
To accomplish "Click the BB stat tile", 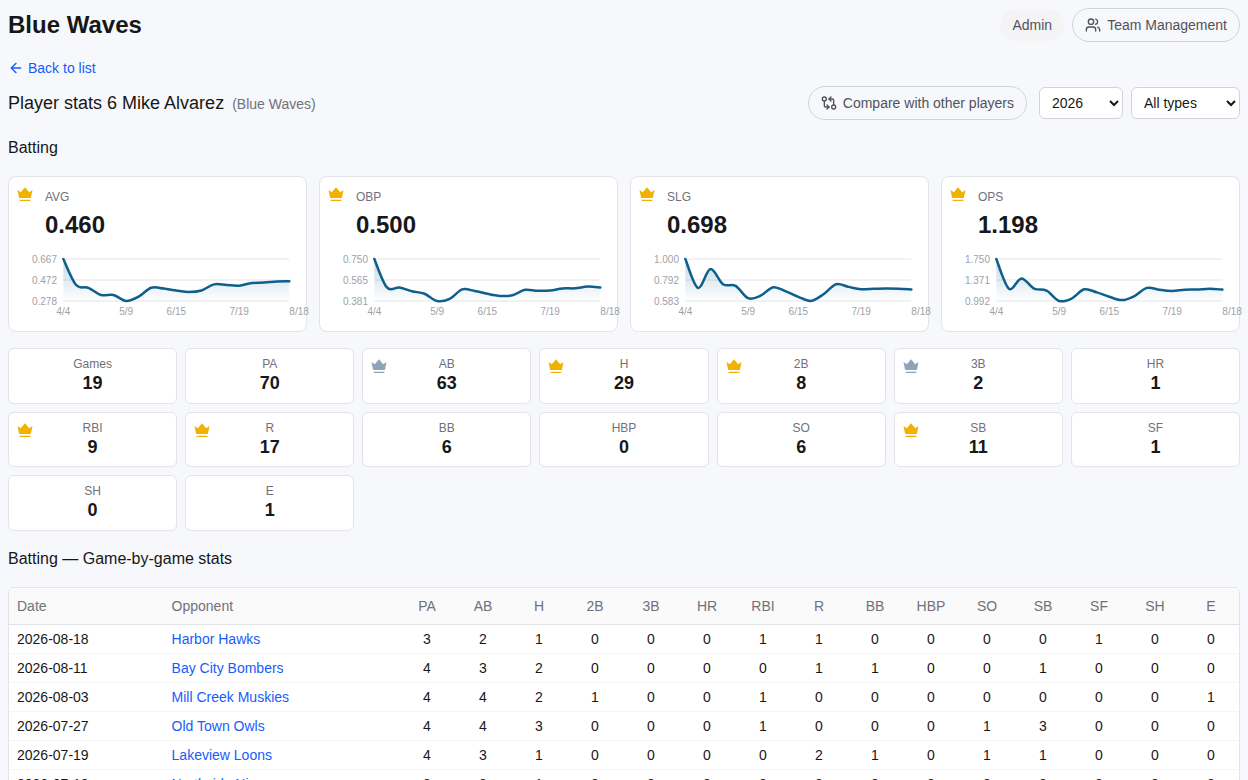I will pyautogui.click(x=446, y=439).
